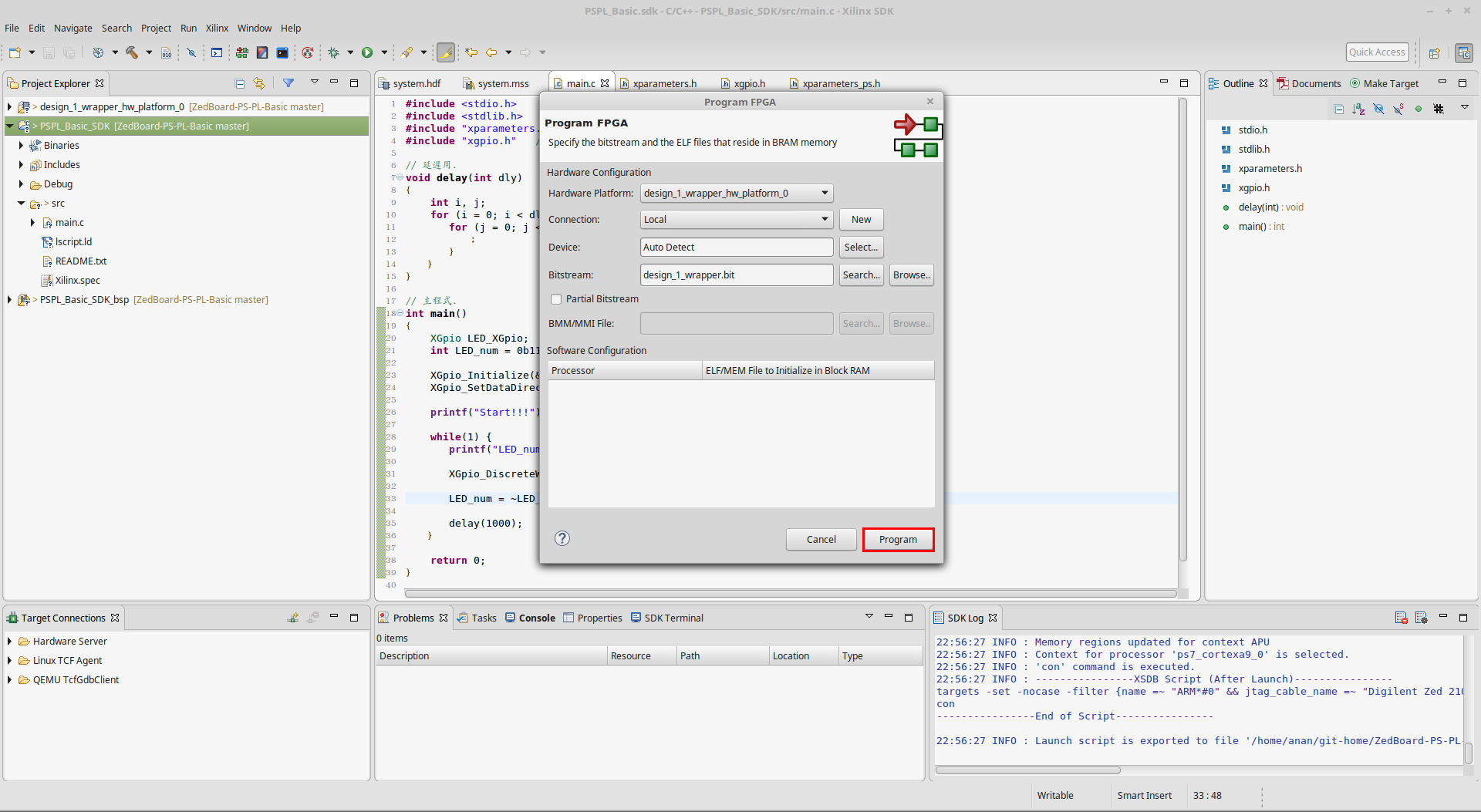
Task: Click the Bitstream Search... button
Action: (x=861, y=275)
